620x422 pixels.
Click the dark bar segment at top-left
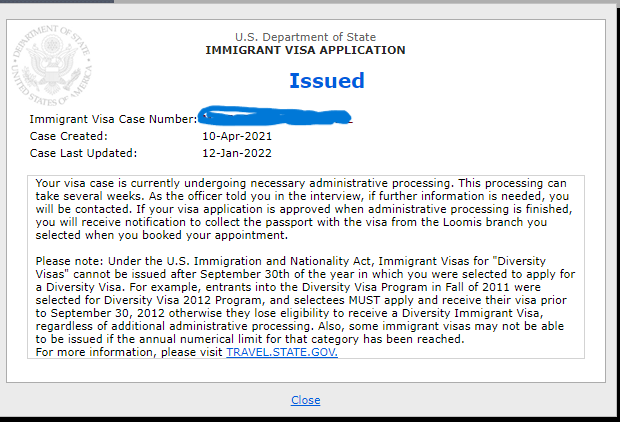click(57, 2)
